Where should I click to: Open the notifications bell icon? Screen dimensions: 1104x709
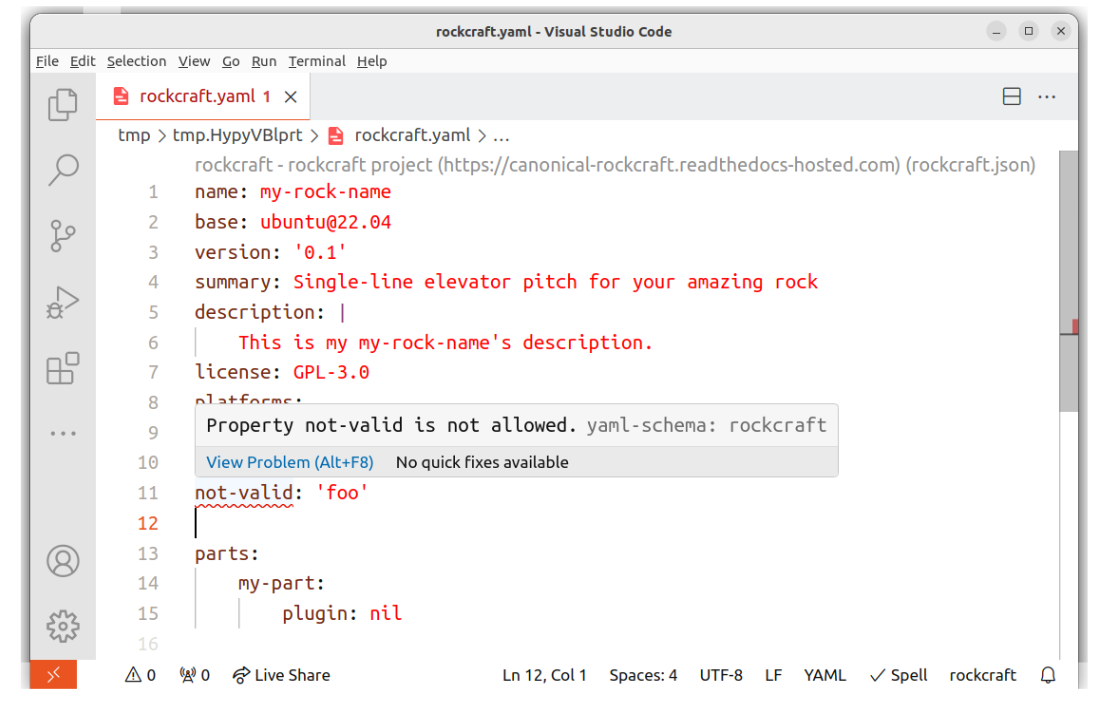[x=1048, y=675]
